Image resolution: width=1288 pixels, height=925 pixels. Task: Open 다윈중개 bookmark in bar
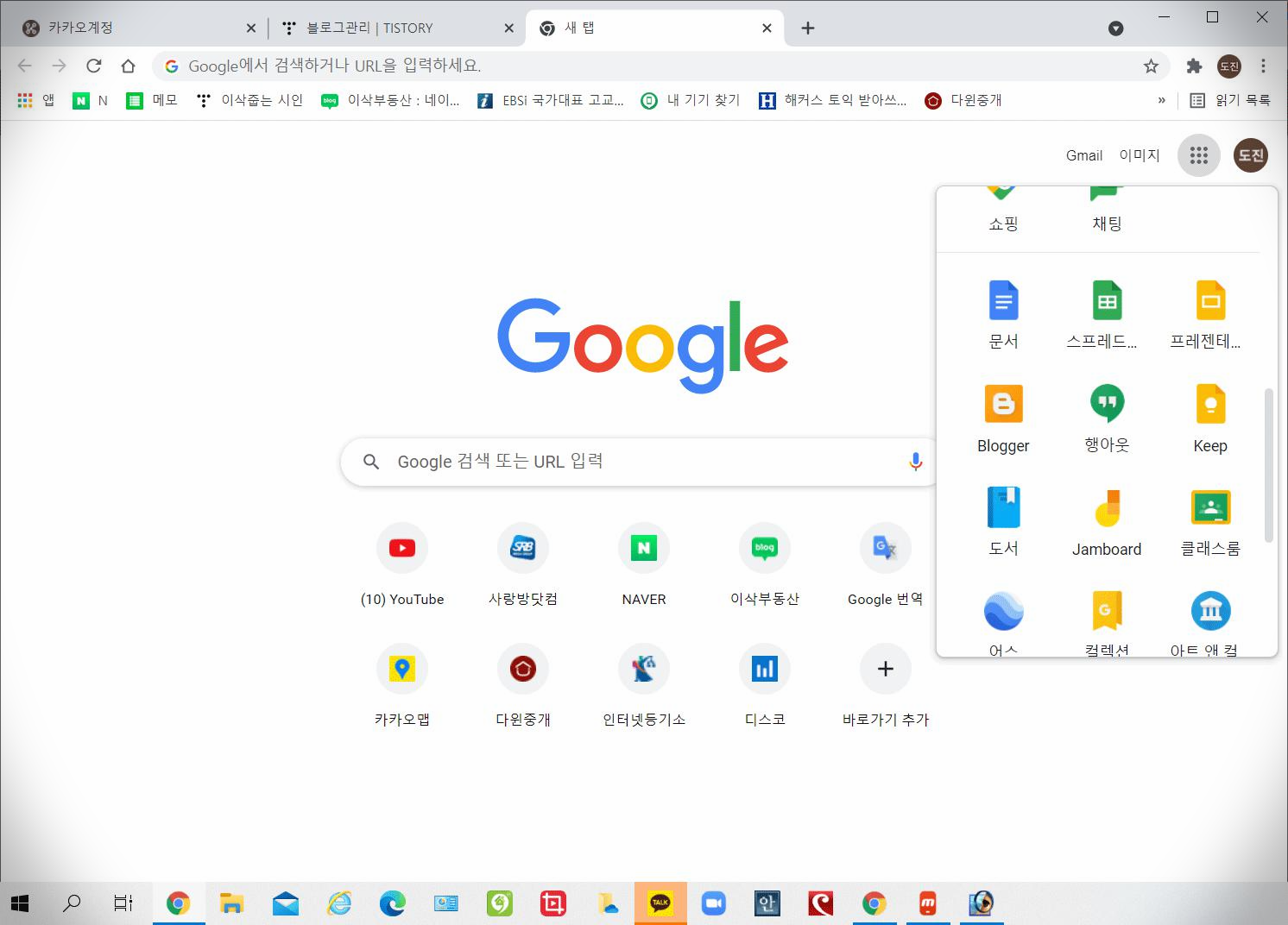click(963, 100)
